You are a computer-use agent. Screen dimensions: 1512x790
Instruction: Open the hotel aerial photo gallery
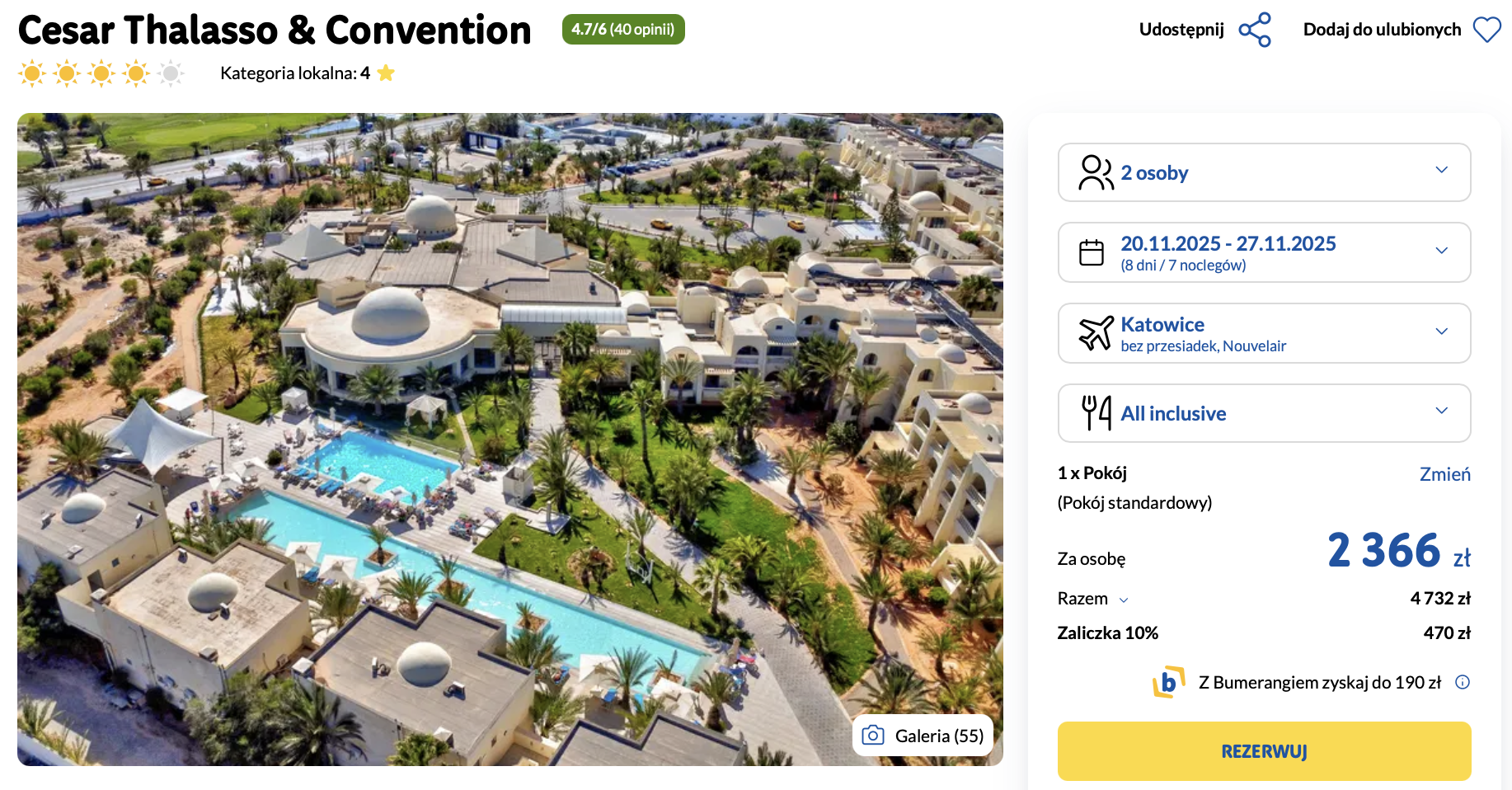click(509, 439)
